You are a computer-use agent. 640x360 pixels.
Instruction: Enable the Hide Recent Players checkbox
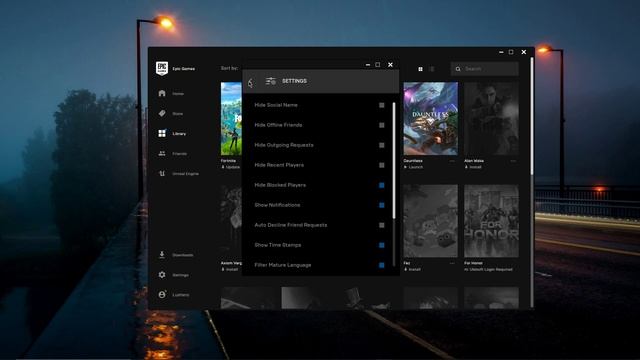pyautogui.click(x=382, y=165)
